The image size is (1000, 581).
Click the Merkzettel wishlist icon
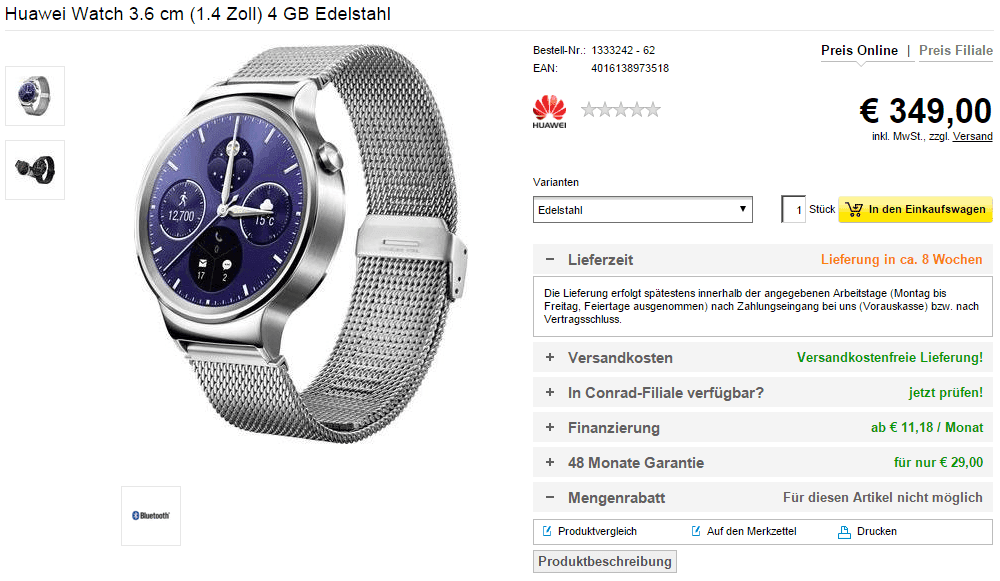click(696, 531)
